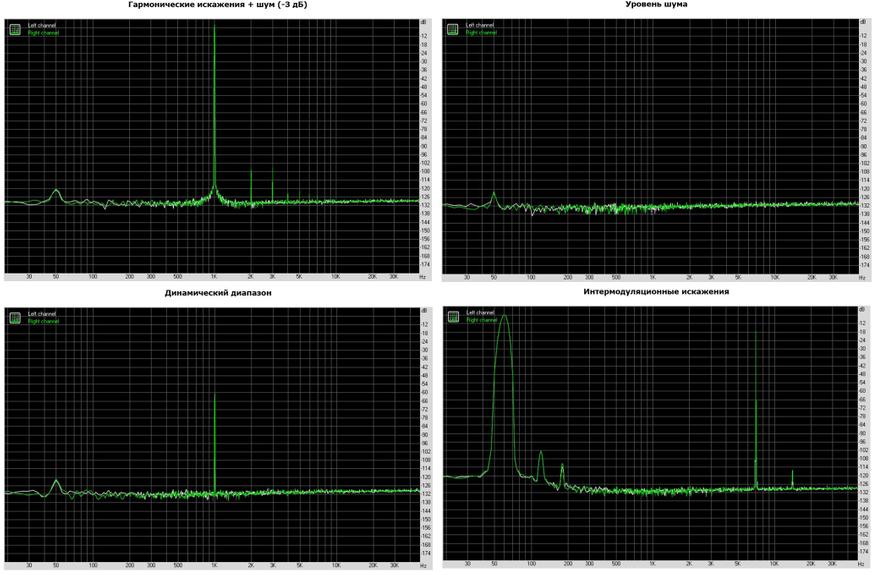The image size is (877, 575).
Task: Click the 'Динамический диапазон' heading
Action: 218,293
